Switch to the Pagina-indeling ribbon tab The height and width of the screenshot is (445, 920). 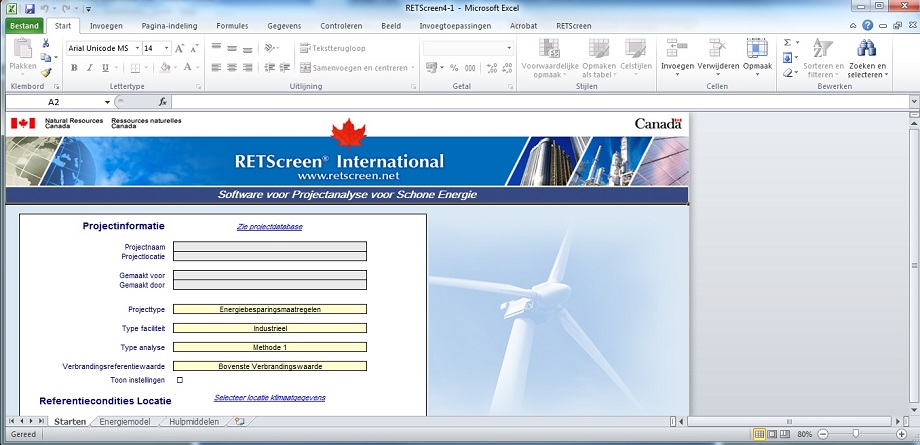[169, 26]
